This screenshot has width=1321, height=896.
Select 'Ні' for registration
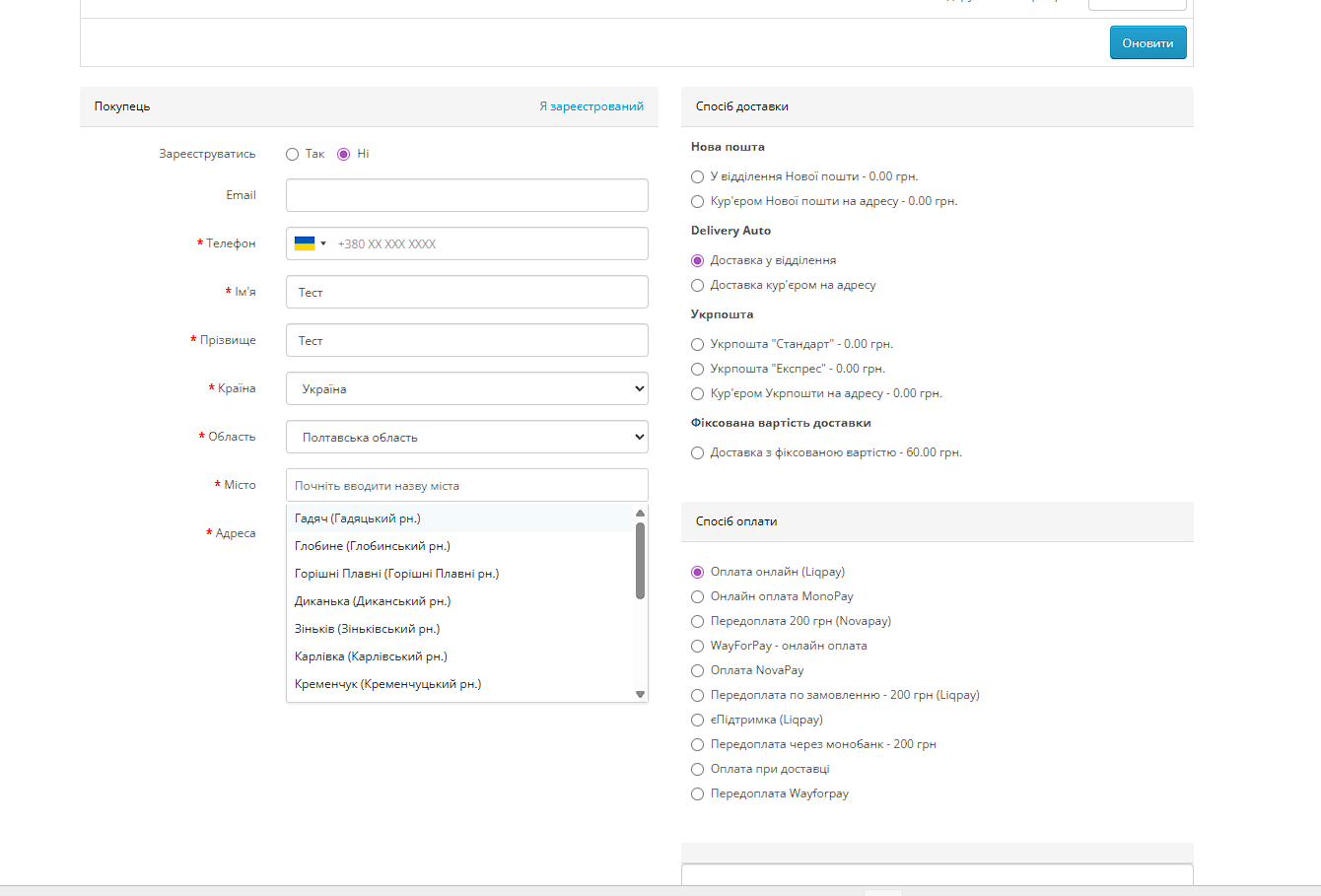coord(343,154)
